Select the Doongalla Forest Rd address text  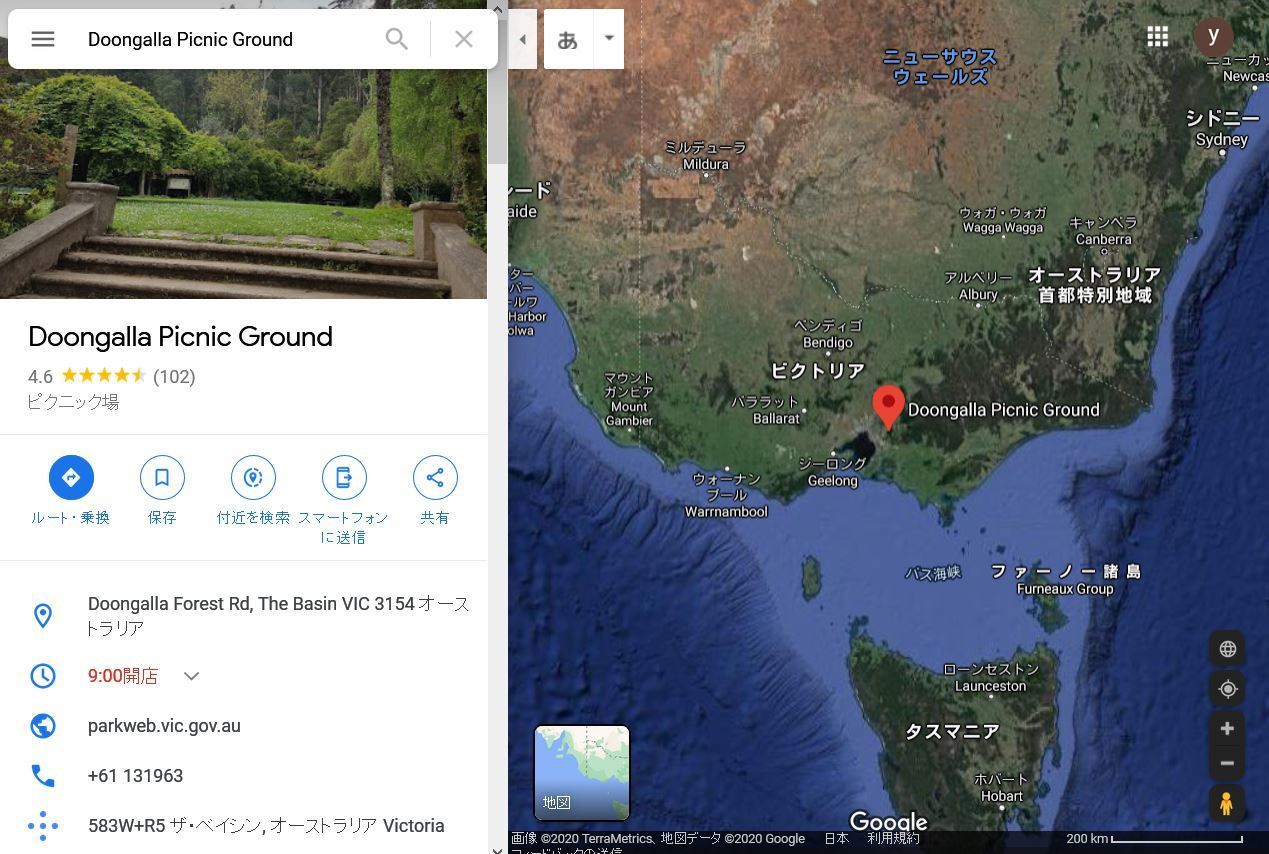[277, 616]
